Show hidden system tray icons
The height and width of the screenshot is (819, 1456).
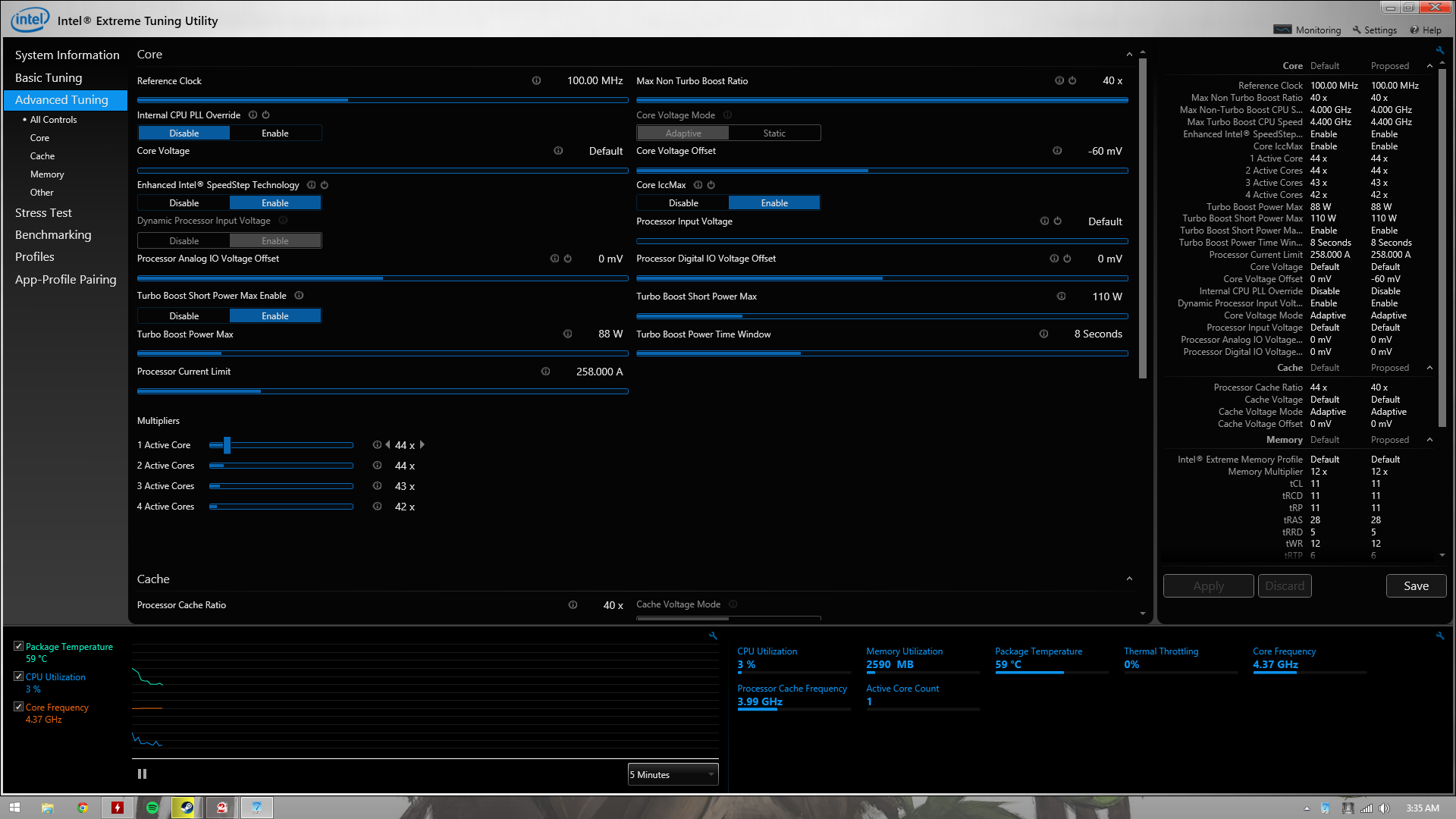1307,808
